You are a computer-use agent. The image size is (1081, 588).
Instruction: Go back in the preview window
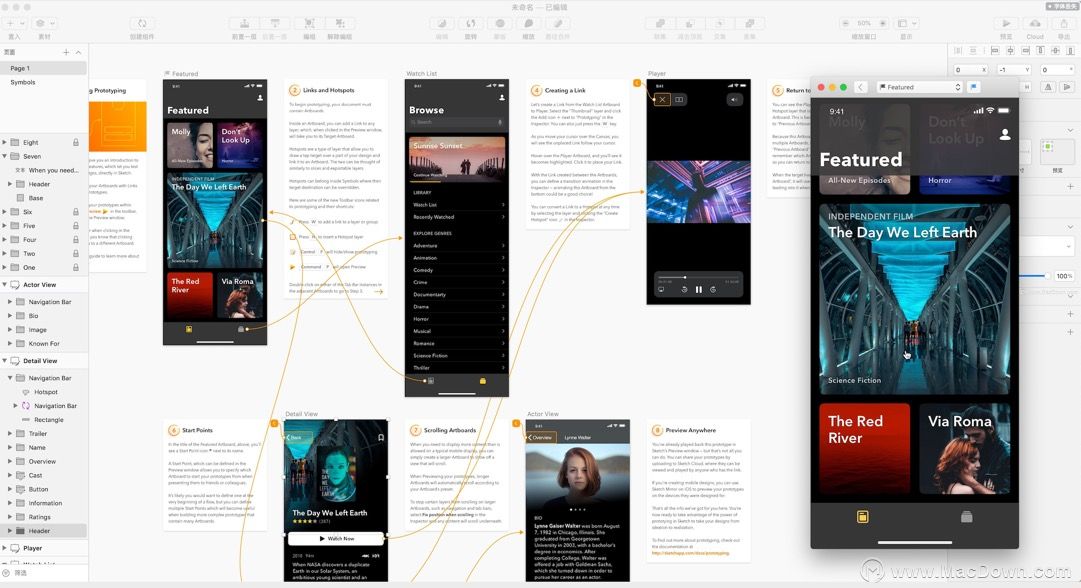pos(860,87)
